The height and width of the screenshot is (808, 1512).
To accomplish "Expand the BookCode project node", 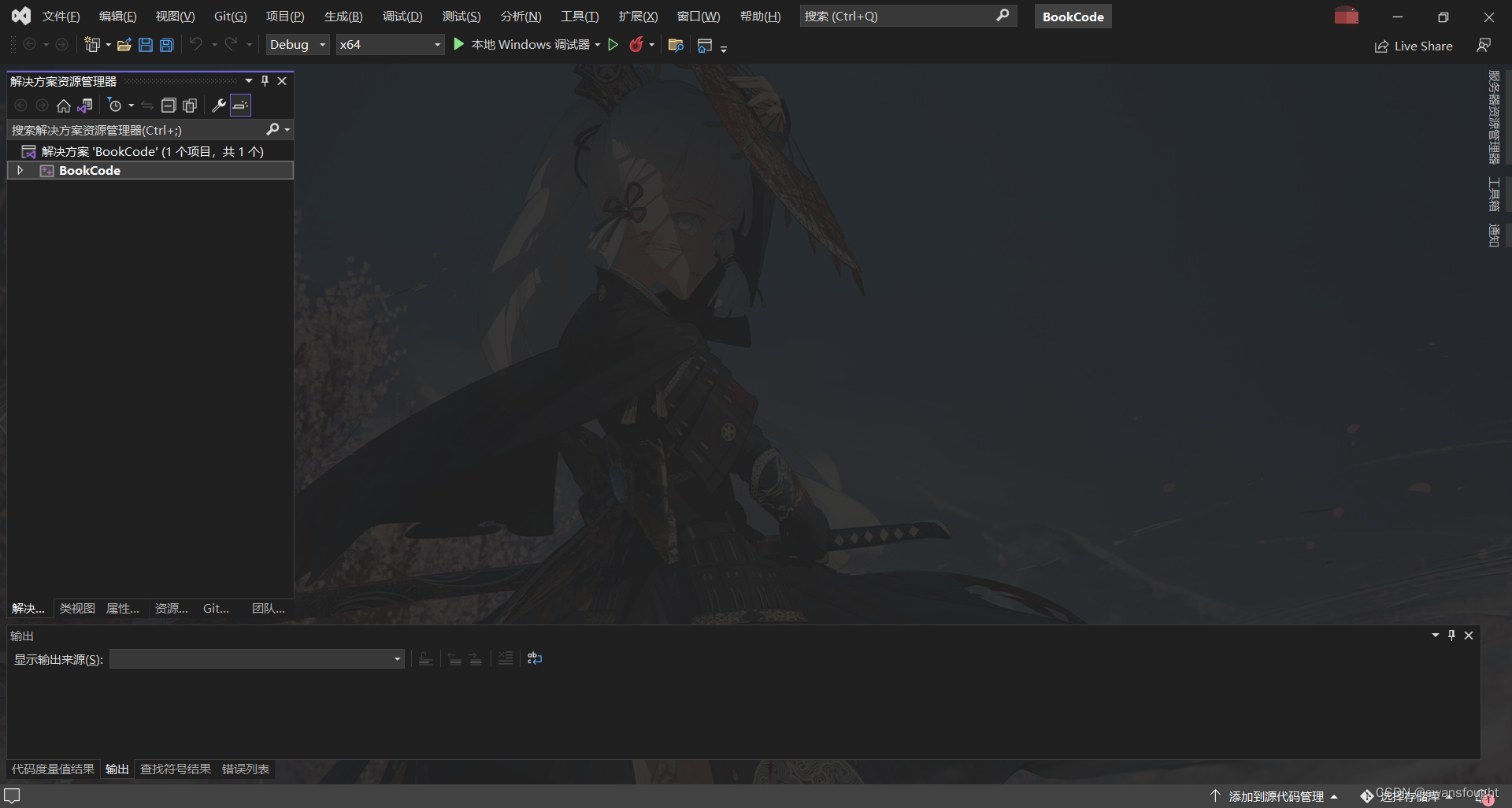I will (20, 170).
